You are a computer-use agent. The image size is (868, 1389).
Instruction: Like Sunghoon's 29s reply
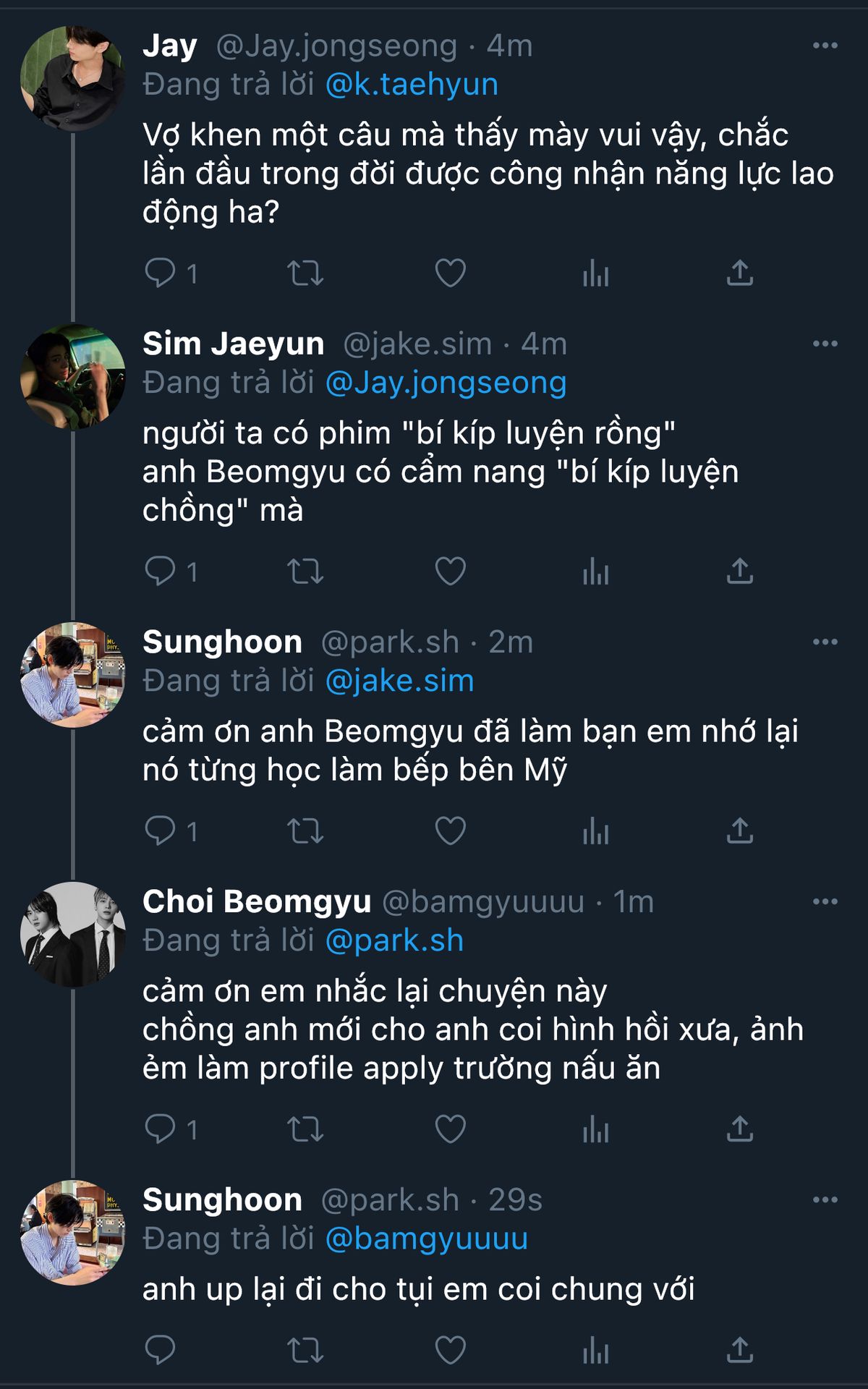[450, 1350]
